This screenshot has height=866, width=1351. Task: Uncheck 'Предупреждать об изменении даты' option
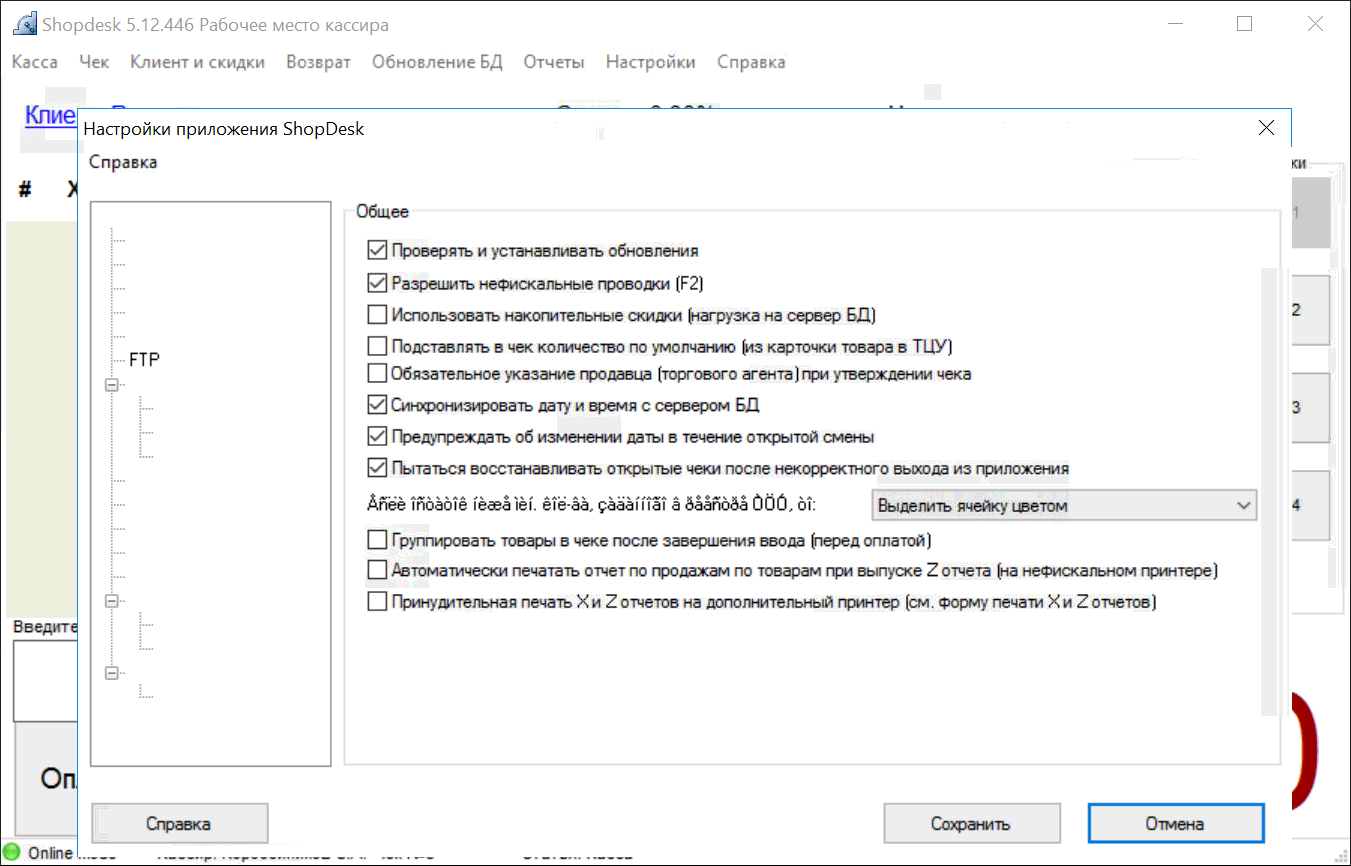377,437
